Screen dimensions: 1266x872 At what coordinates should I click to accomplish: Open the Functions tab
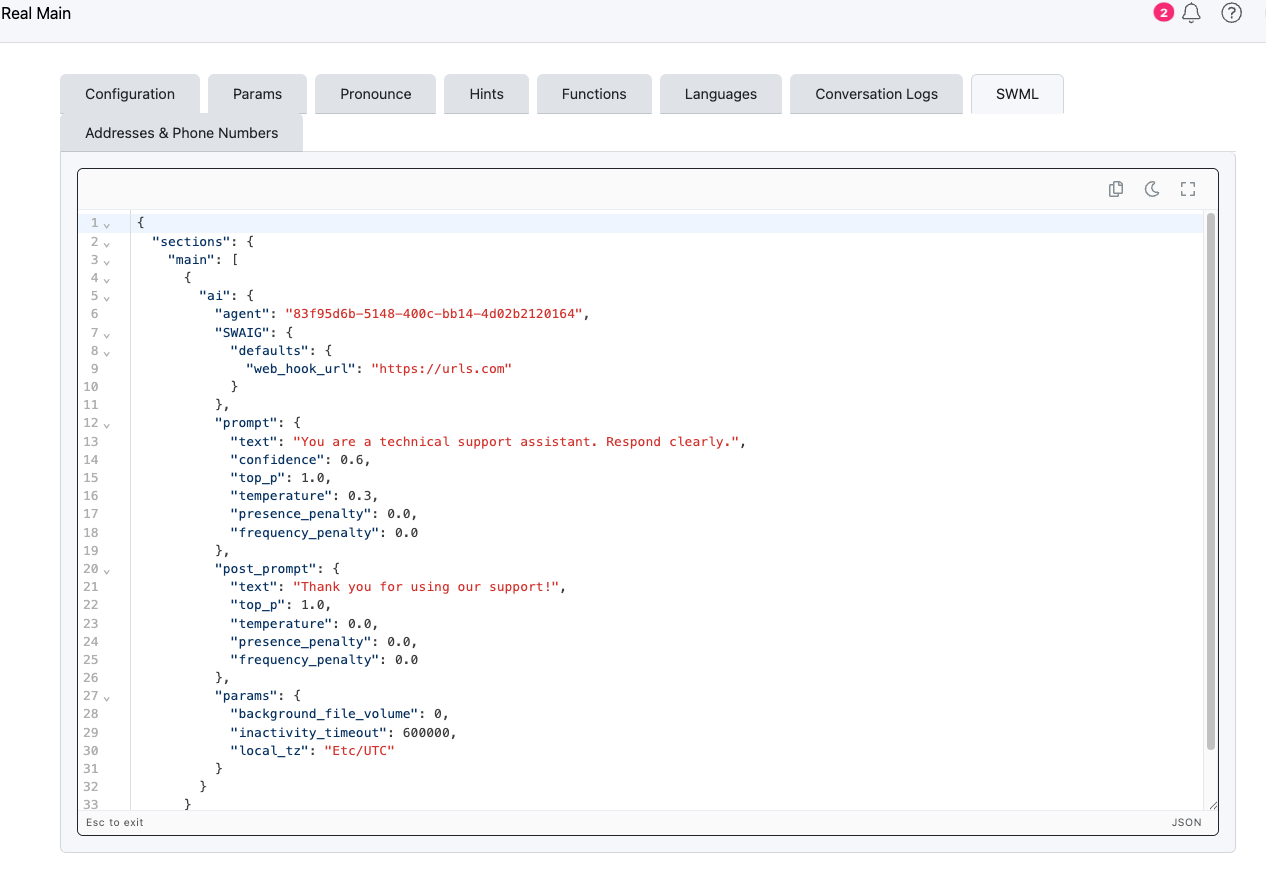click(594, 94)
